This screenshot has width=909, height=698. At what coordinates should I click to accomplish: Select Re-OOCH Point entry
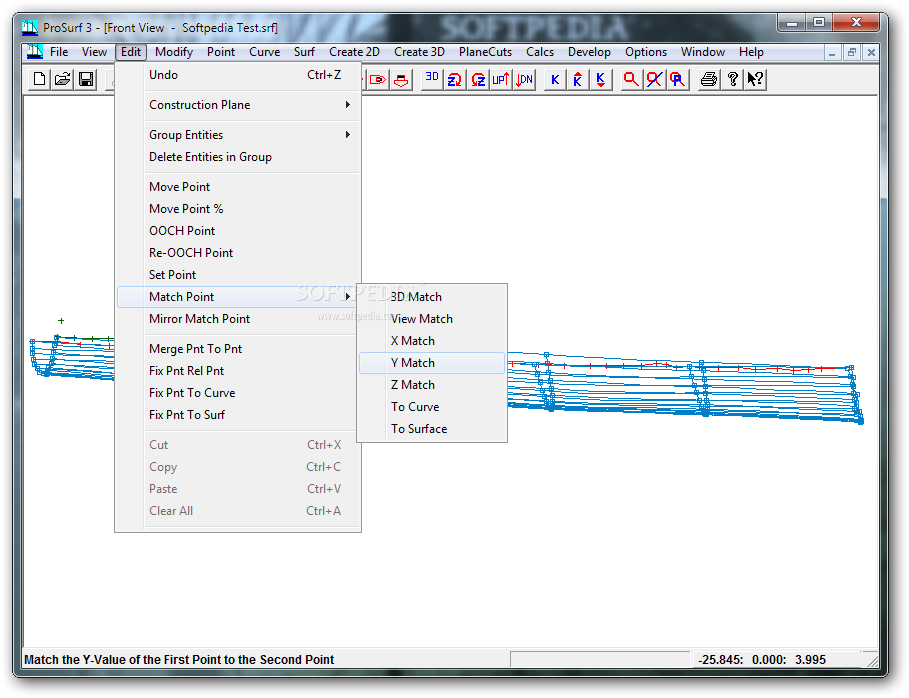238,253
